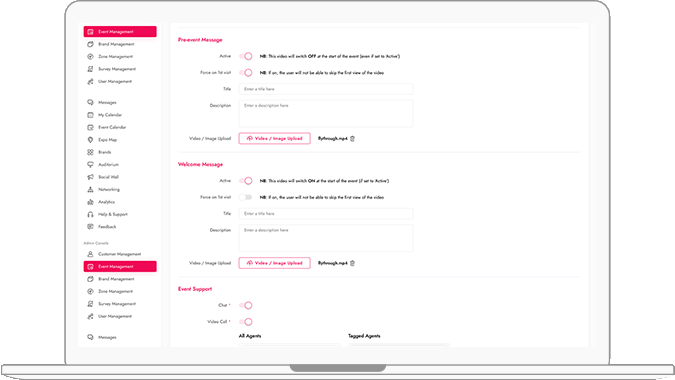
Task: Click the Event Calendar sidebar icon
Action: click(90, 127)
